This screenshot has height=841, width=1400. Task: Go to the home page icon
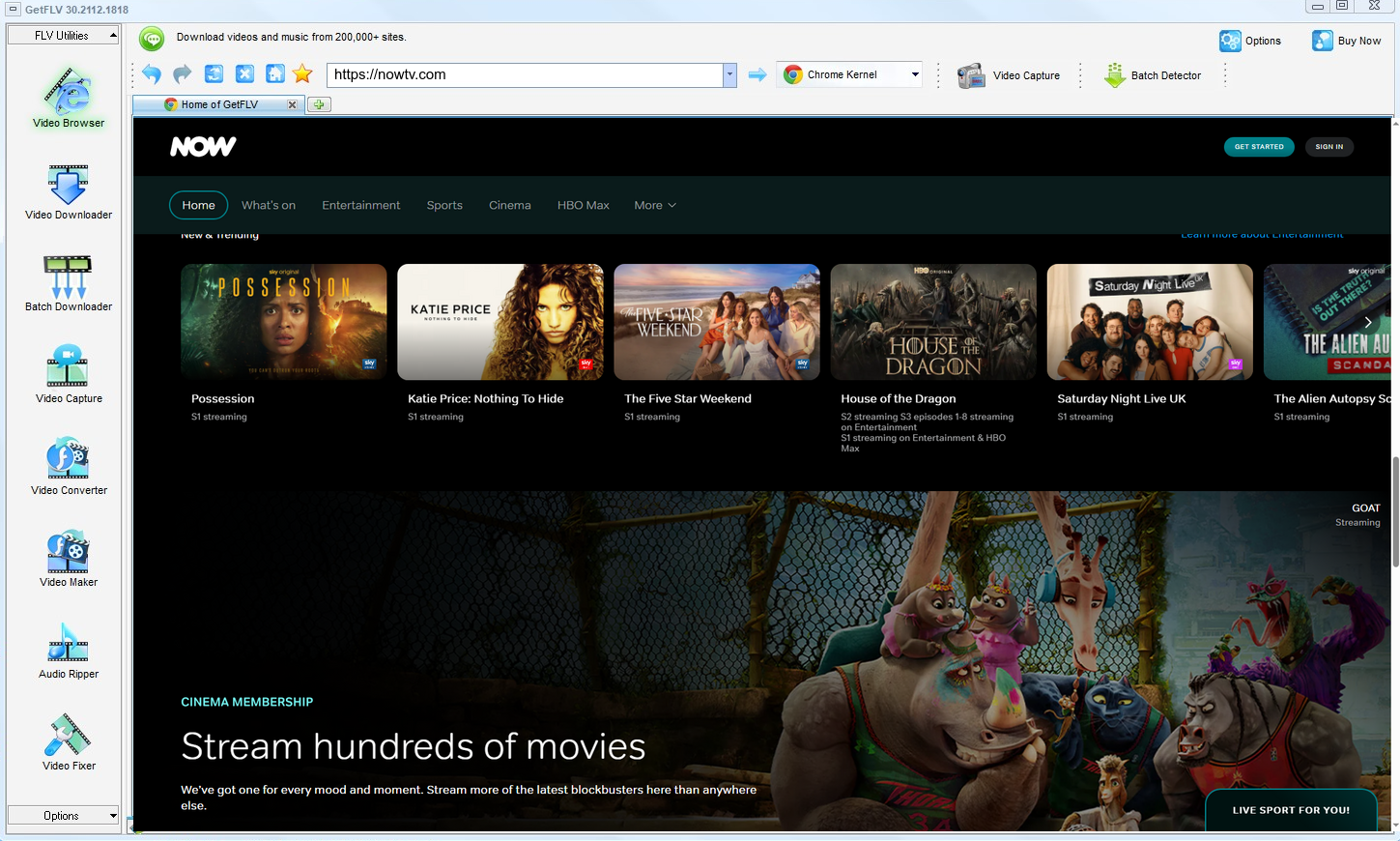pos(275,74)
